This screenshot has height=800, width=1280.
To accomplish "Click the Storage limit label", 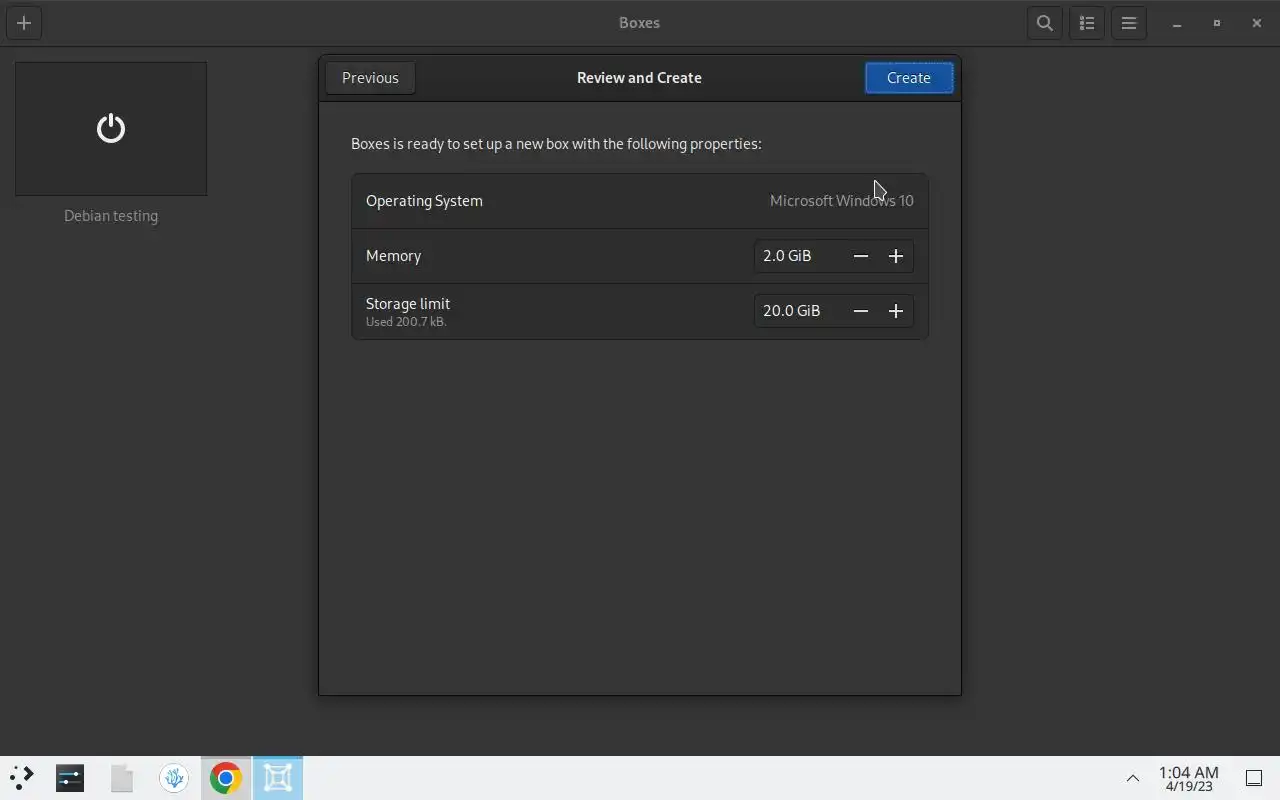I will (x=408, y=304).
